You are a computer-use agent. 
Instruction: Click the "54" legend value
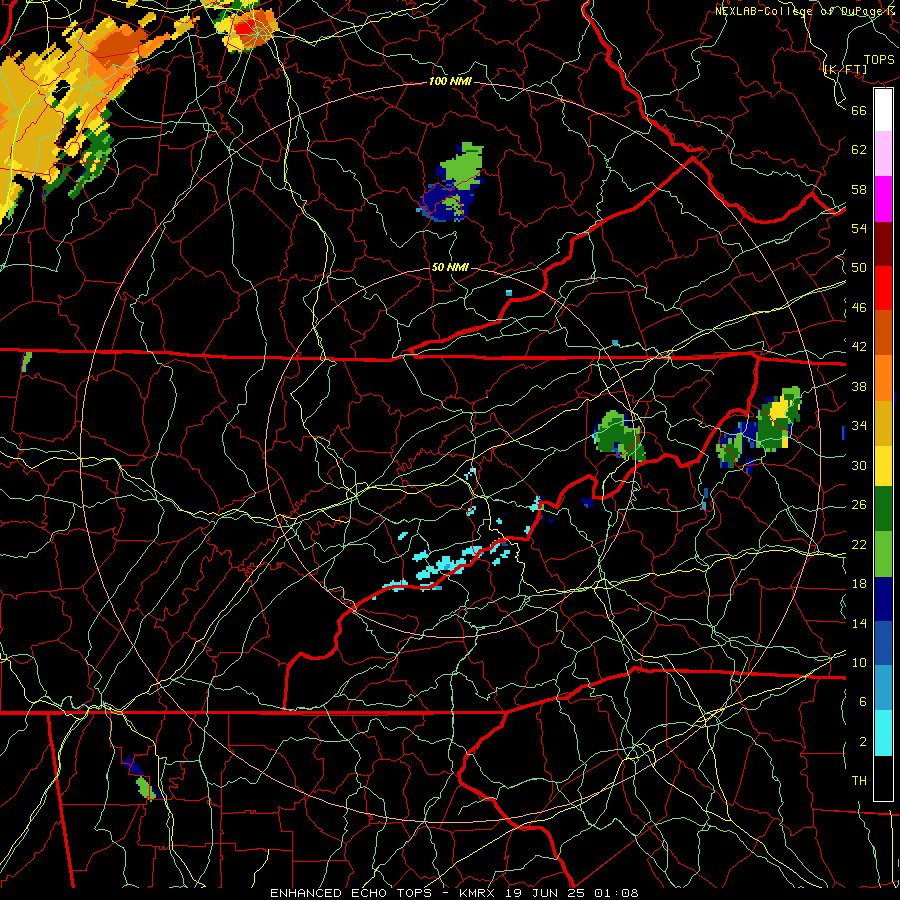coord(859,228)
